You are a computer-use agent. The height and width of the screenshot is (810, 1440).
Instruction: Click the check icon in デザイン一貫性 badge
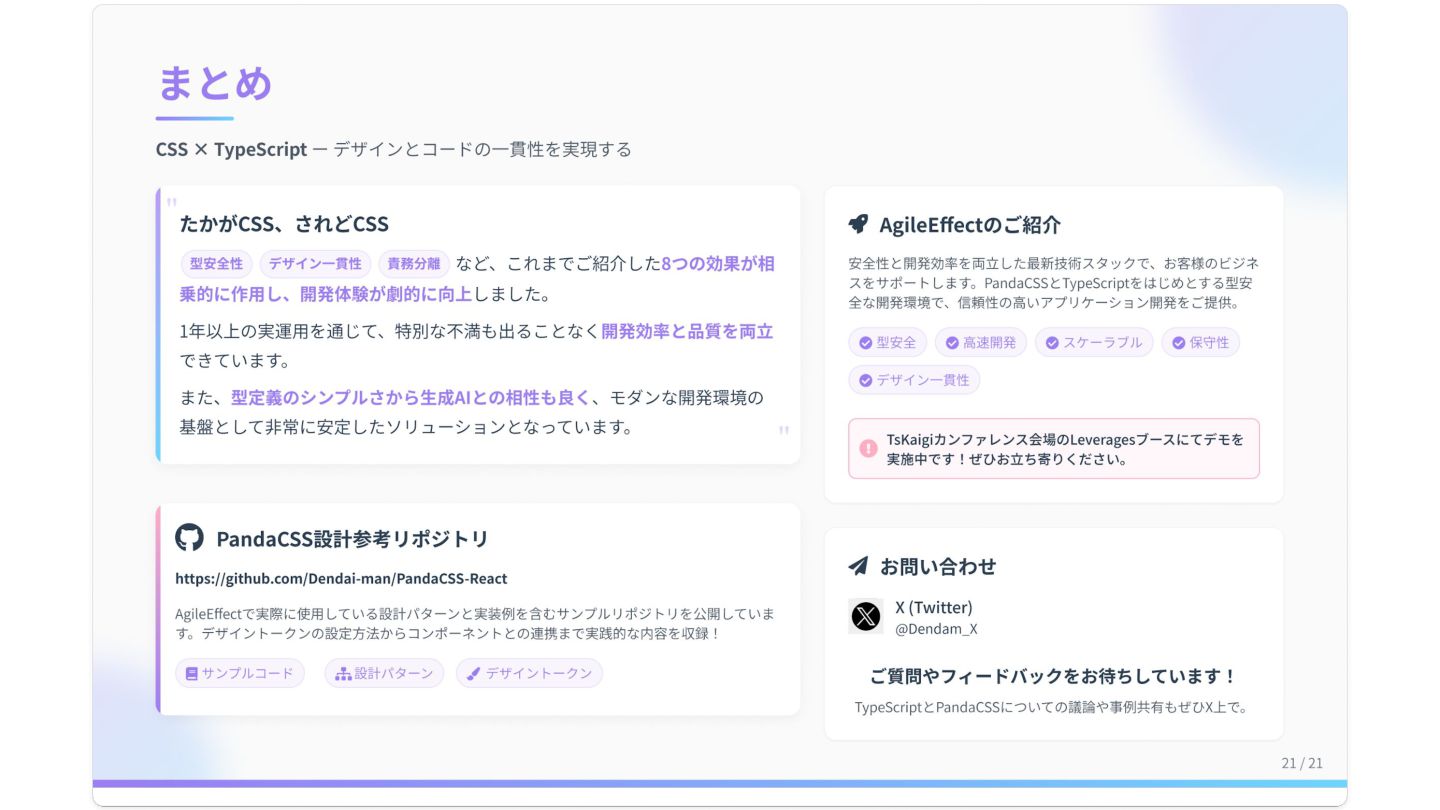(x=866, y=380)
